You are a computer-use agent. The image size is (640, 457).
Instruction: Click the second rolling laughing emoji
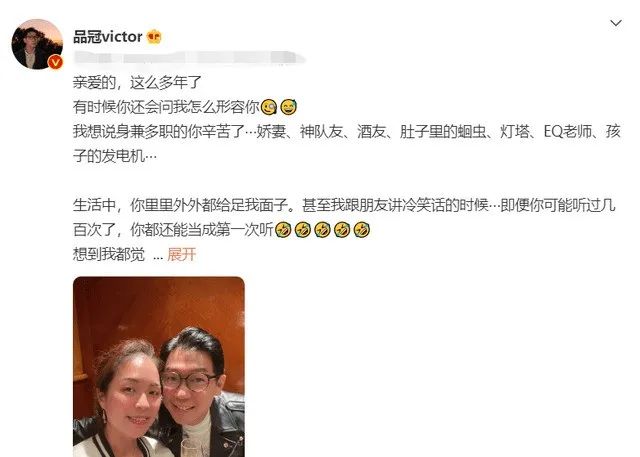point(302,230)
